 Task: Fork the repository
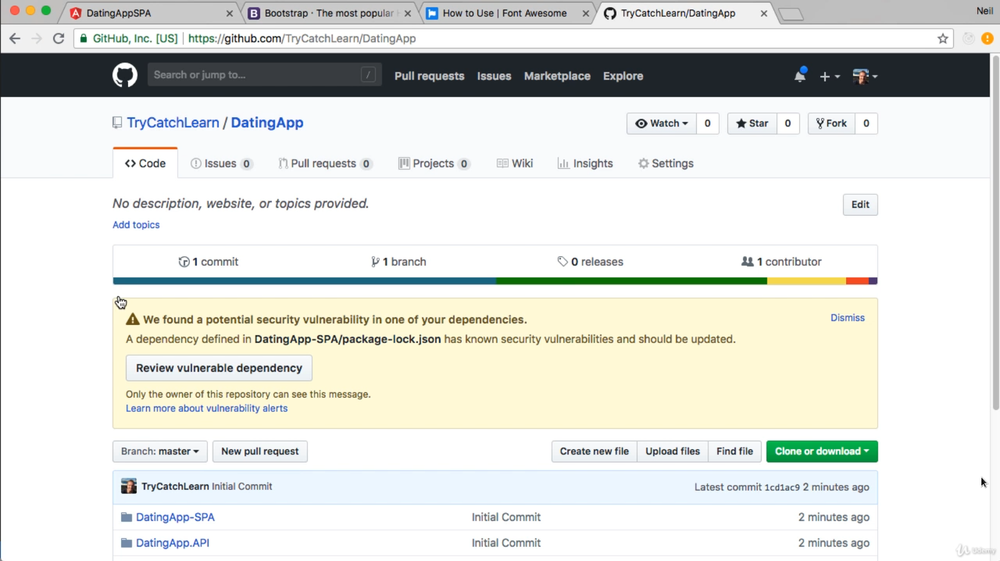click(x=831, y=124)
